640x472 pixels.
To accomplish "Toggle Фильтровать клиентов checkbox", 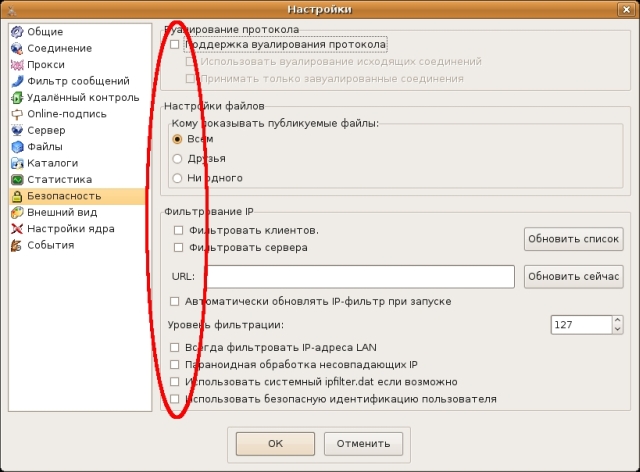I will click(x=180, y=230).
